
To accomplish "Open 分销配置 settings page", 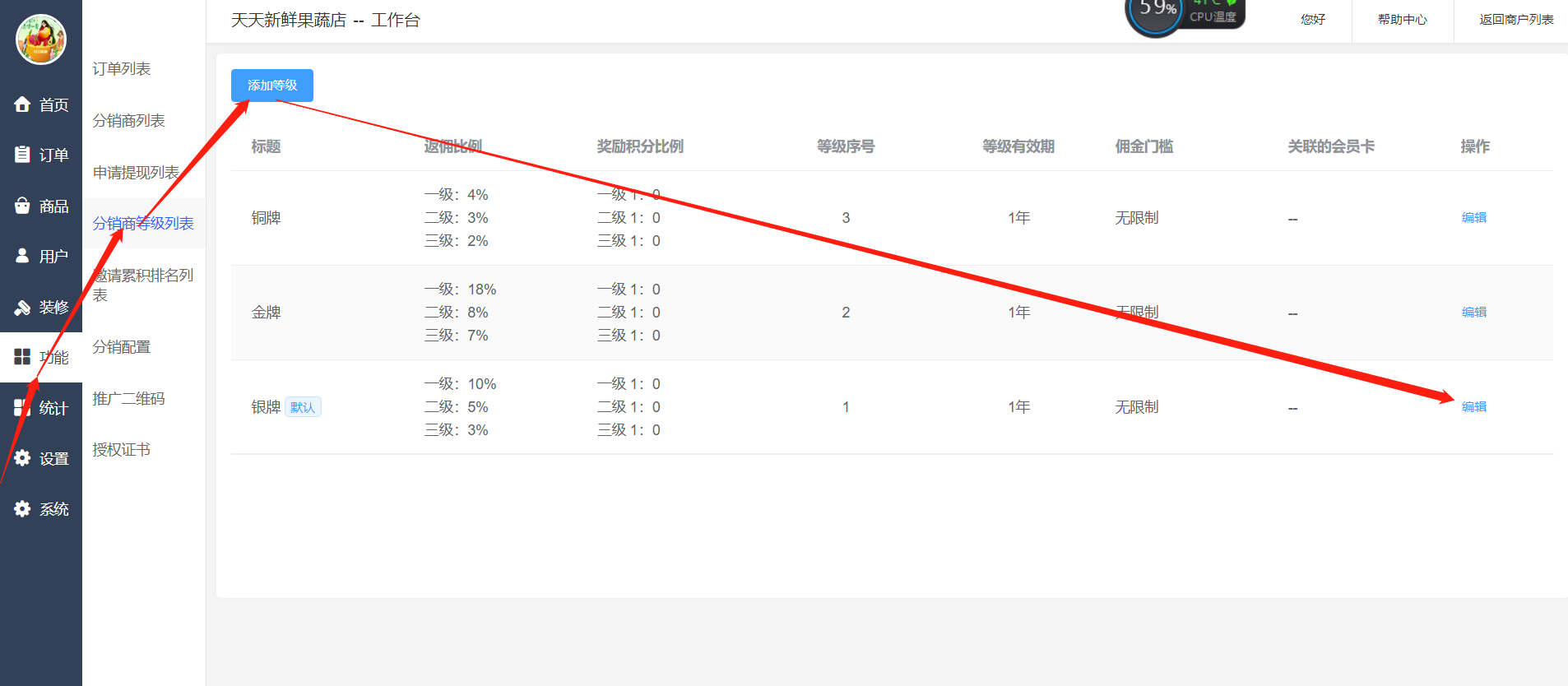I will click(121, 347).
